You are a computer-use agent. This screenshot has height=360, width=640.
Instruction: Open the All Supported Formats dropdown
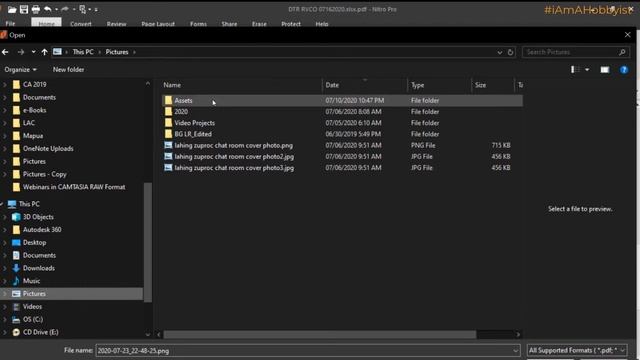577,351
